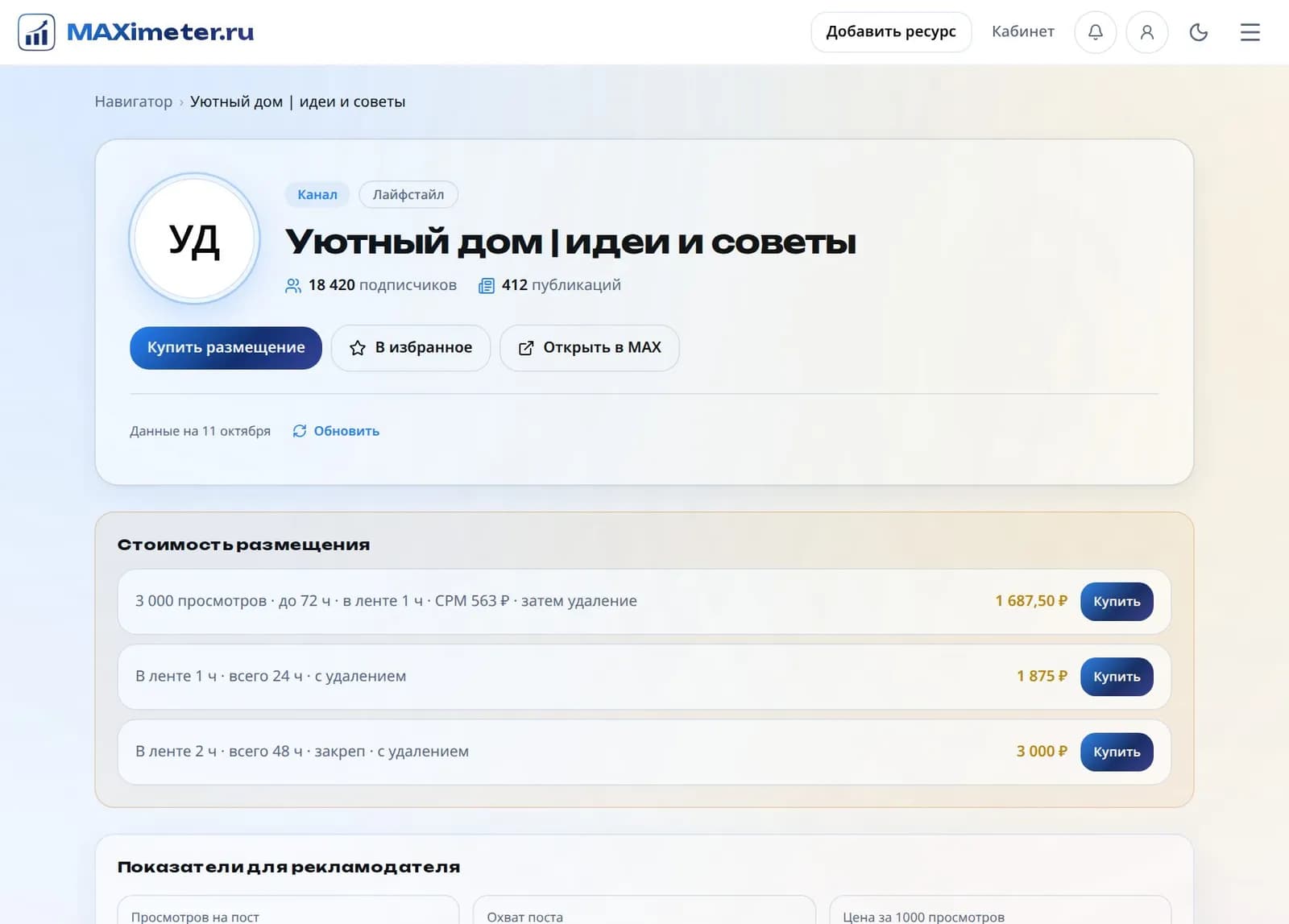The height and width of the screenshot is (924, 1289).
Task: Click Показатели для рекламодателя heading
Action: [289, 867]
